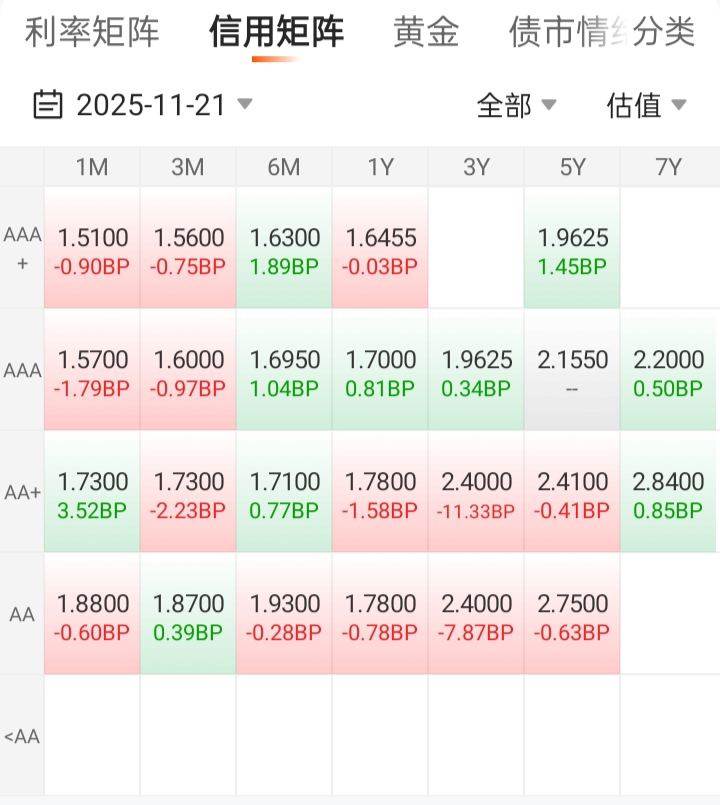The width and height of the screenshot is (720, 805).
Task: Click the AA 5Y cell showing 2.7500
Action: coord(572,615)
